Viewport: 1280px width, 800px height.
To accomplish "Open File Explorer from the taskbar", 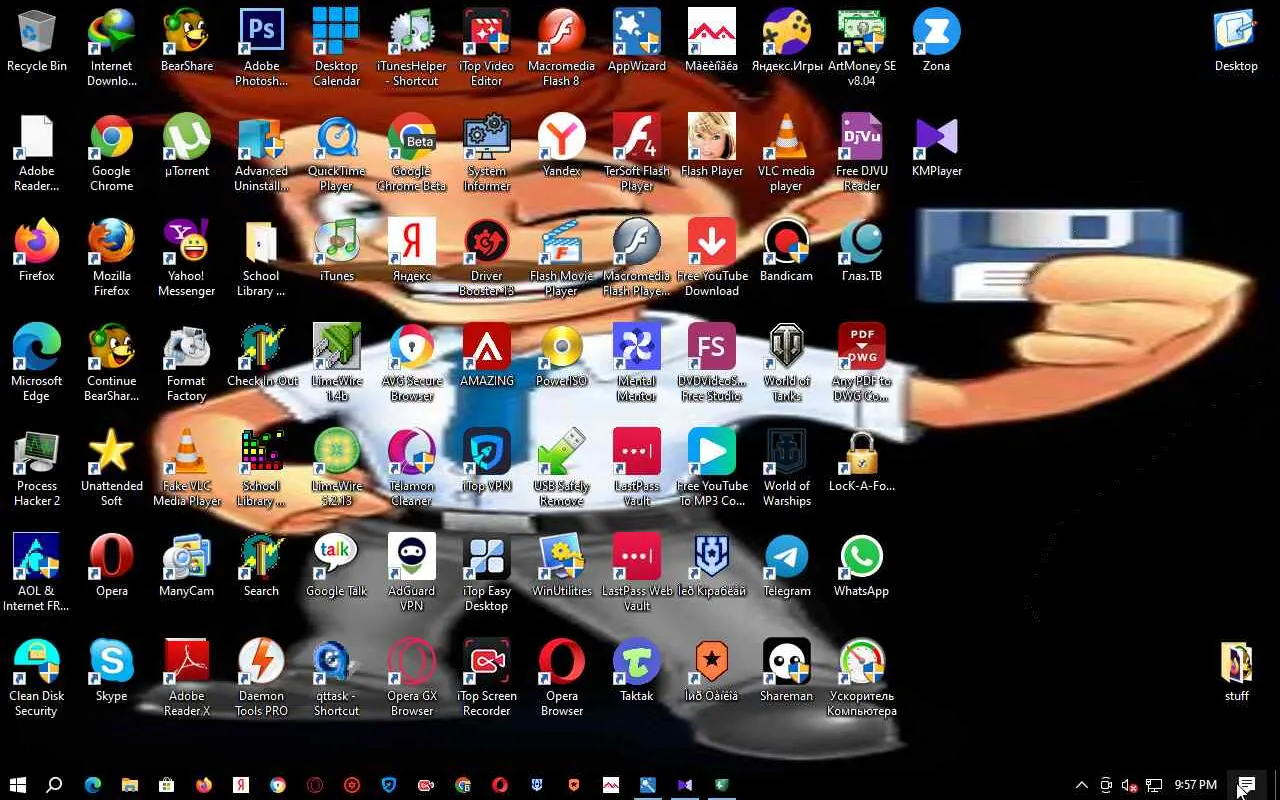I will point(130,785).
